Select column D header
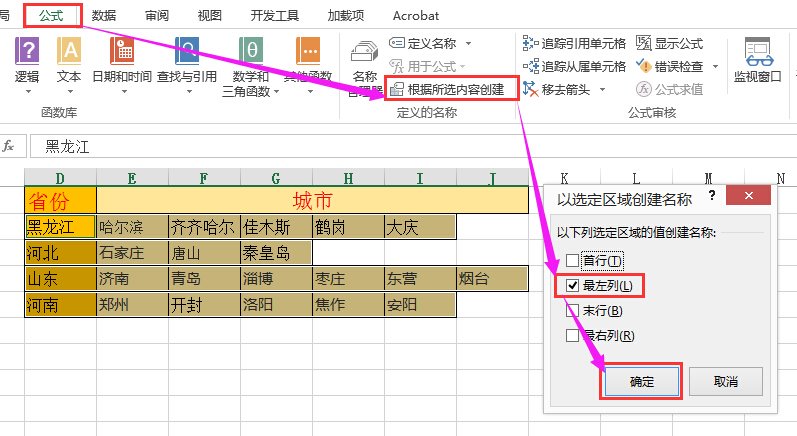Screen dimensions: 797x436 tap(60, 178)
